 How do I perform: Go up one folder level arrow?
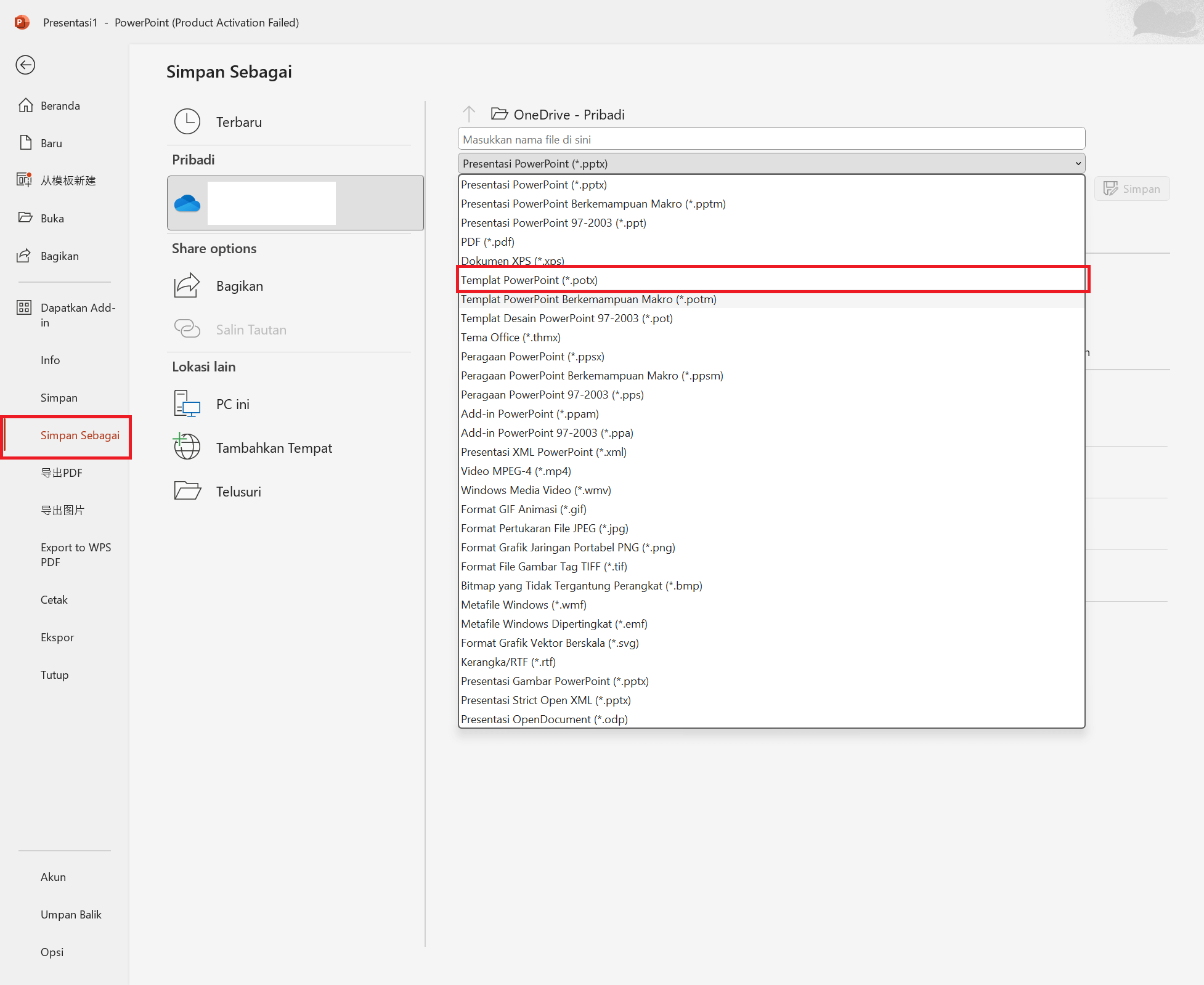(x=469, y=114)
